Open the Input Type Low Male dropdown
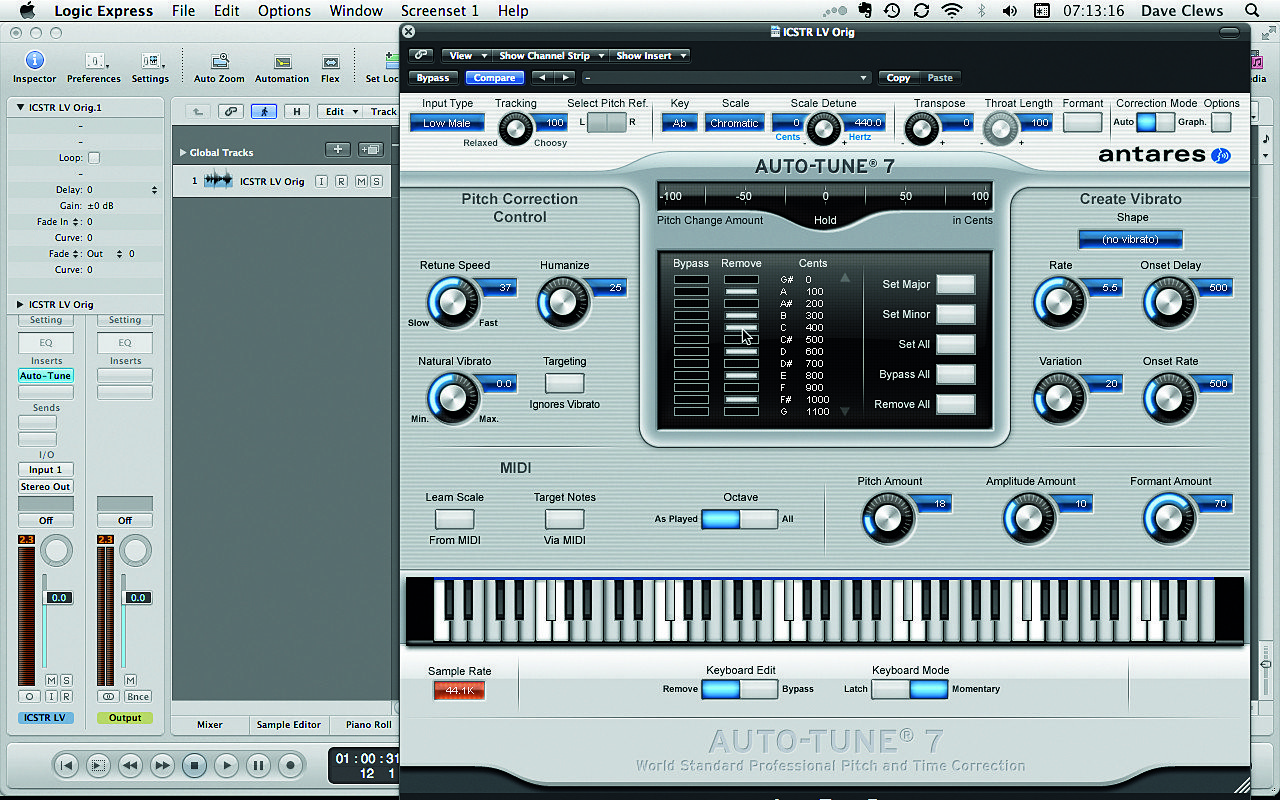This screenshot has width=1280, height=800. click(447, 123)
